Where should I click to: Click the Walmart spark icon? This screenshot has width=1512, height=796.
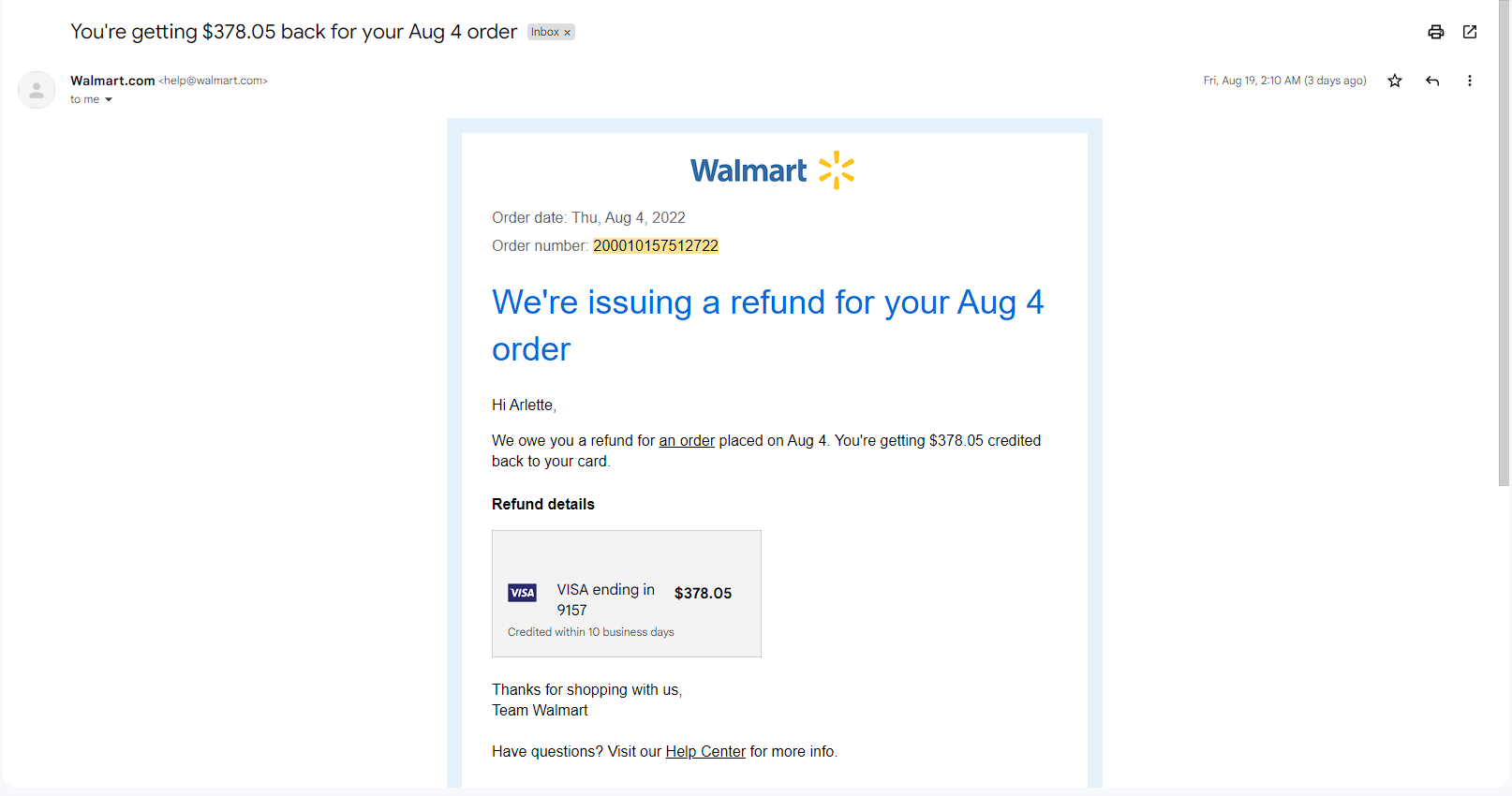837,170
